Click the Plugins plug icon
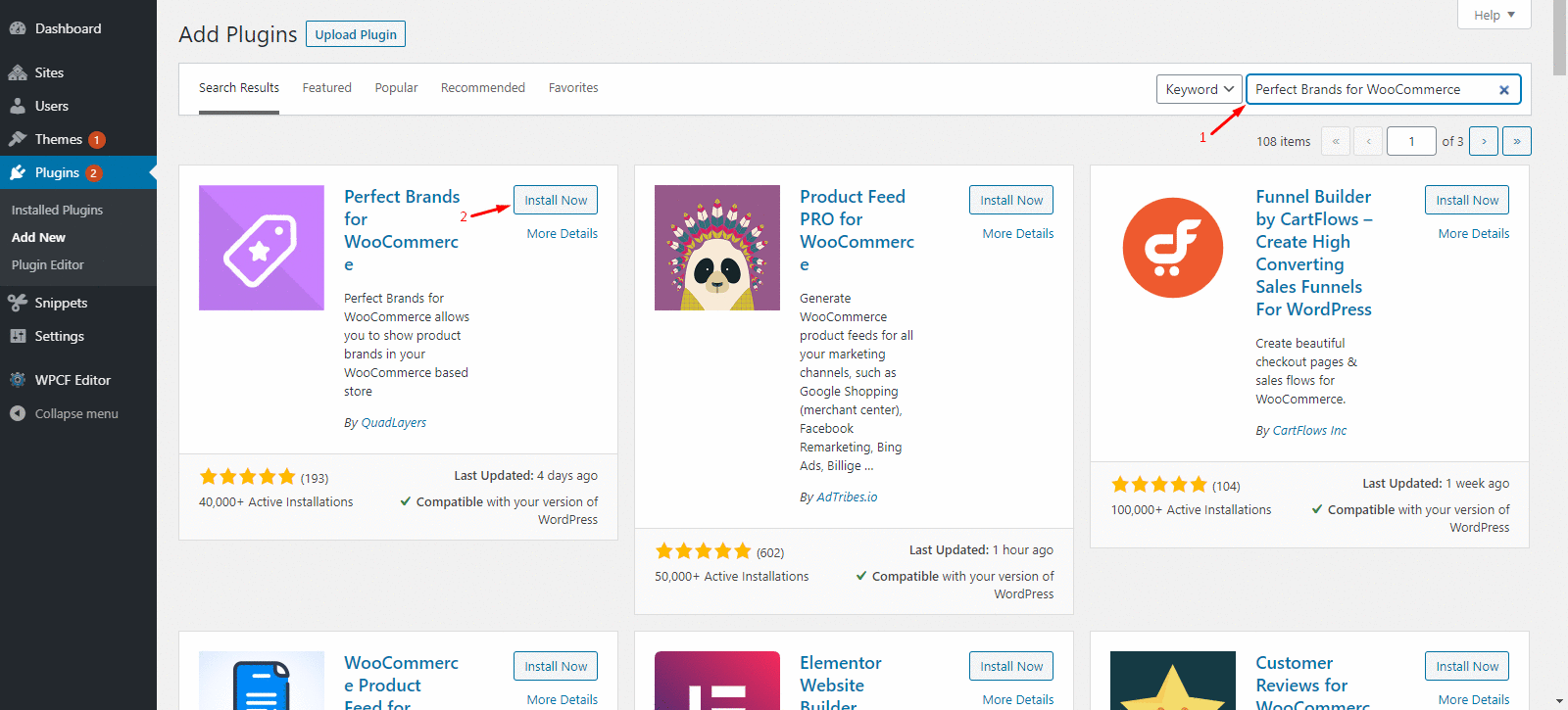Screen dimensions: 1568x710 pyautogui.click(x=18, y=172)
